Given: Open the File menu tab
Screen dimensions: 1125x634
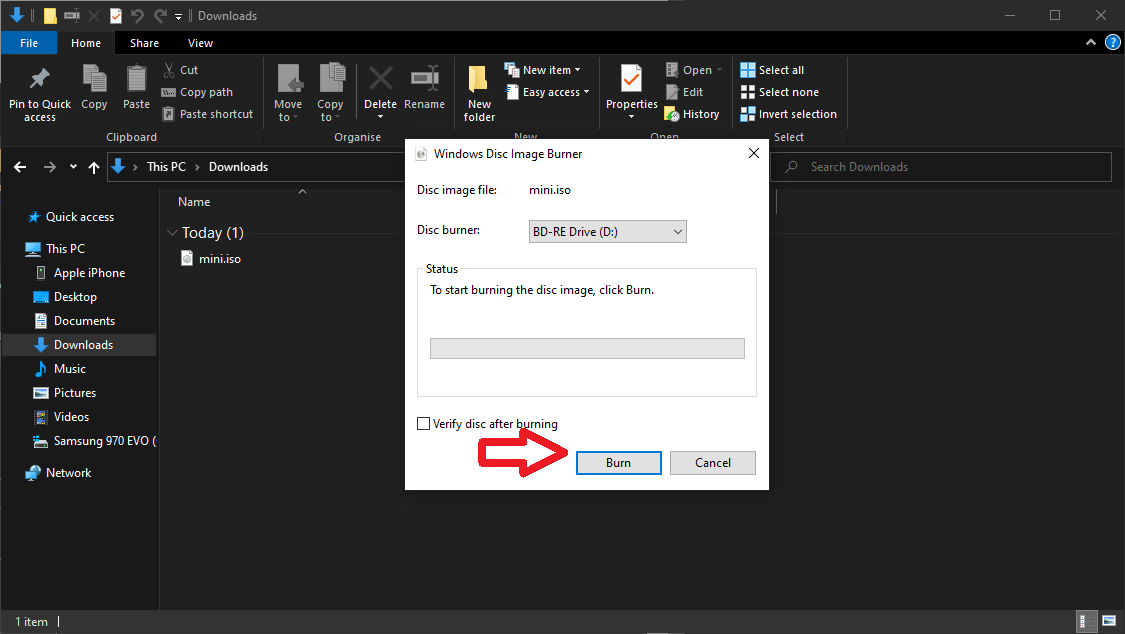Looking at the screenshot, I should point(29,43).
